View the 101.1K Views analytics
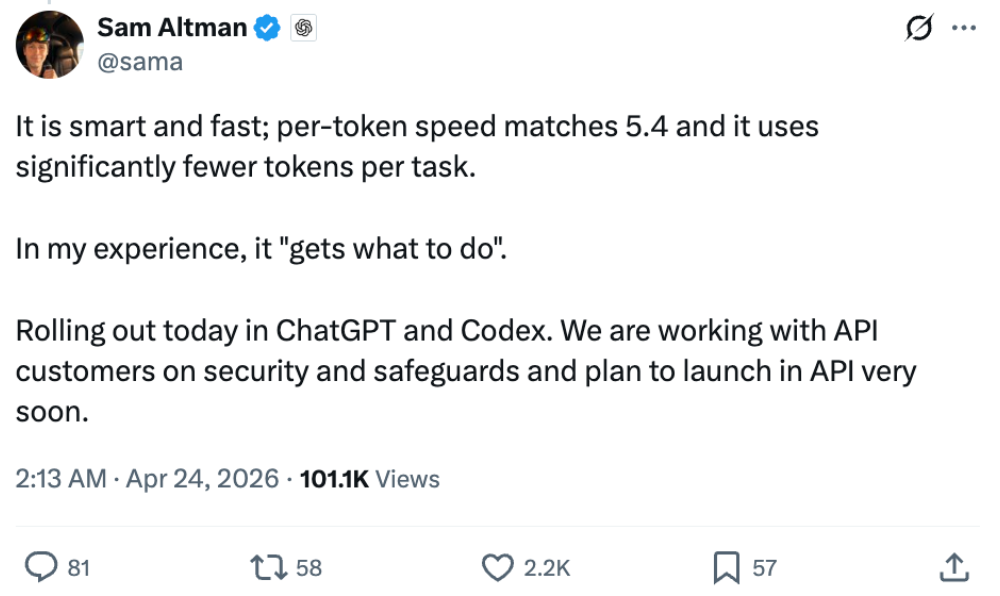 click(370, 479)
